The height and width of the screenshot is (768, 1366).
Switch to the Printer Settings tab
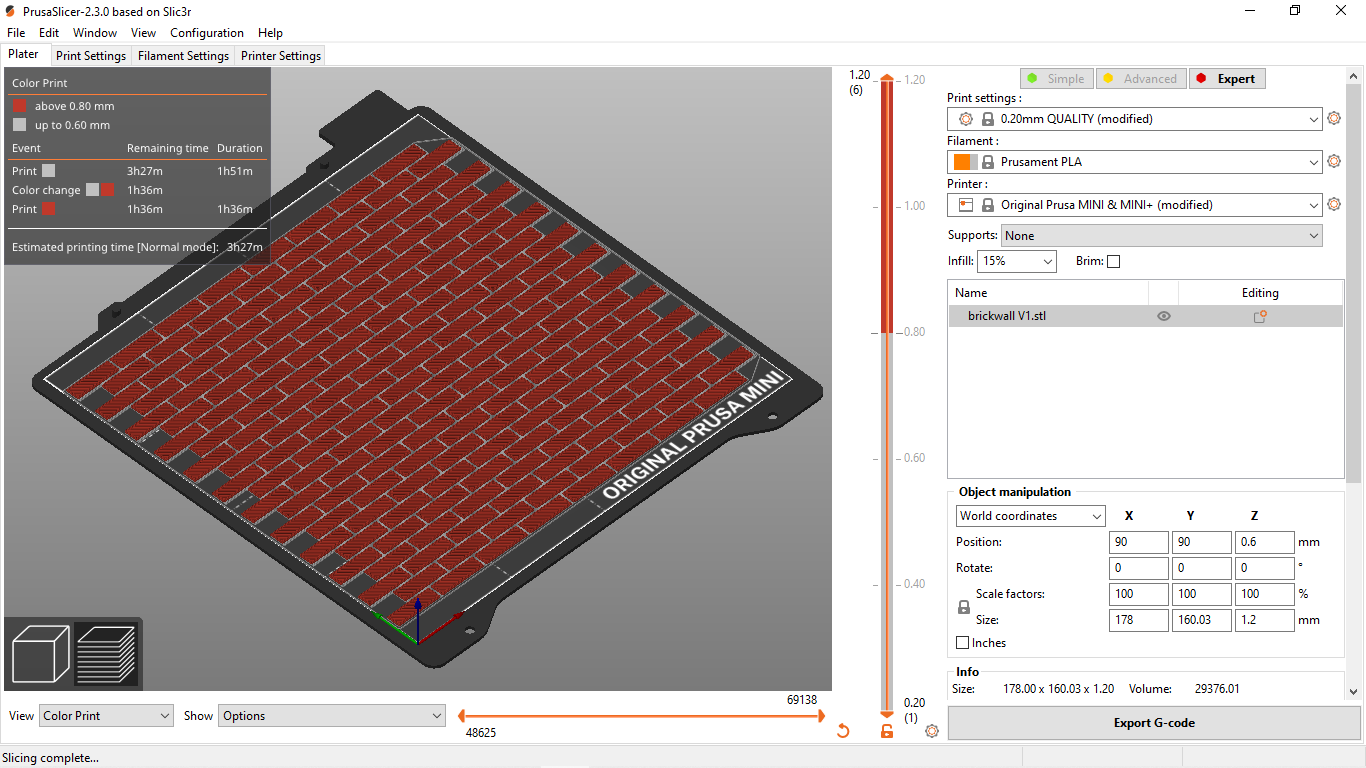pyautogui.click(x=281, y=56)
